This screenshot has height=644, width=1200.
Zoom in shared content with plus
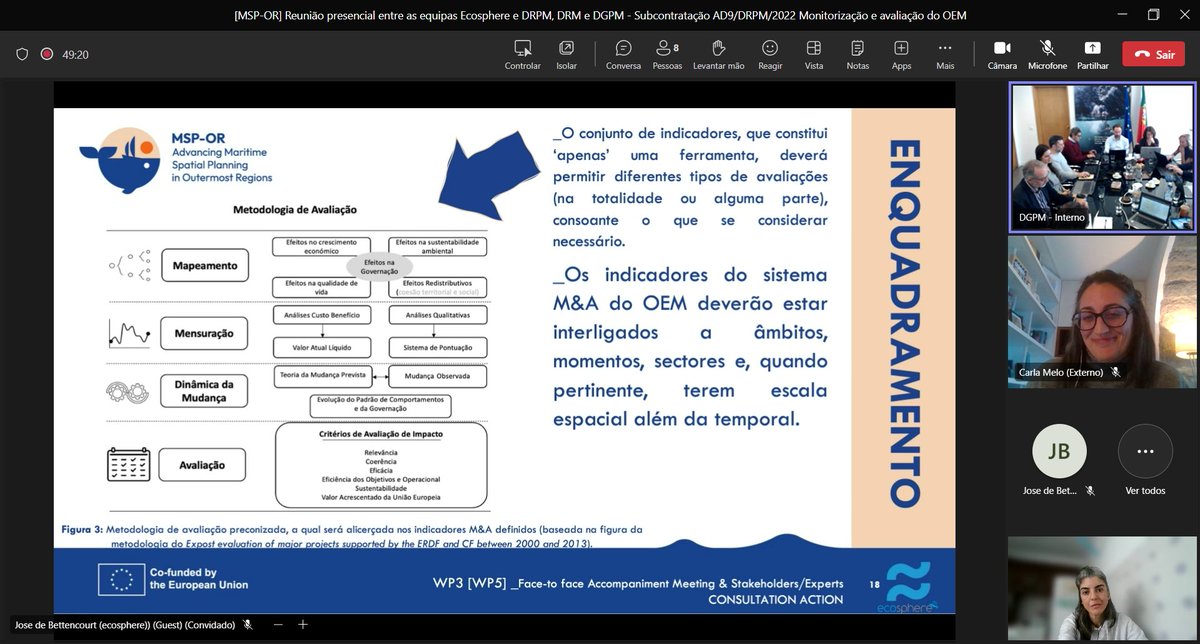pyautogui.click(x=302, y=624)
